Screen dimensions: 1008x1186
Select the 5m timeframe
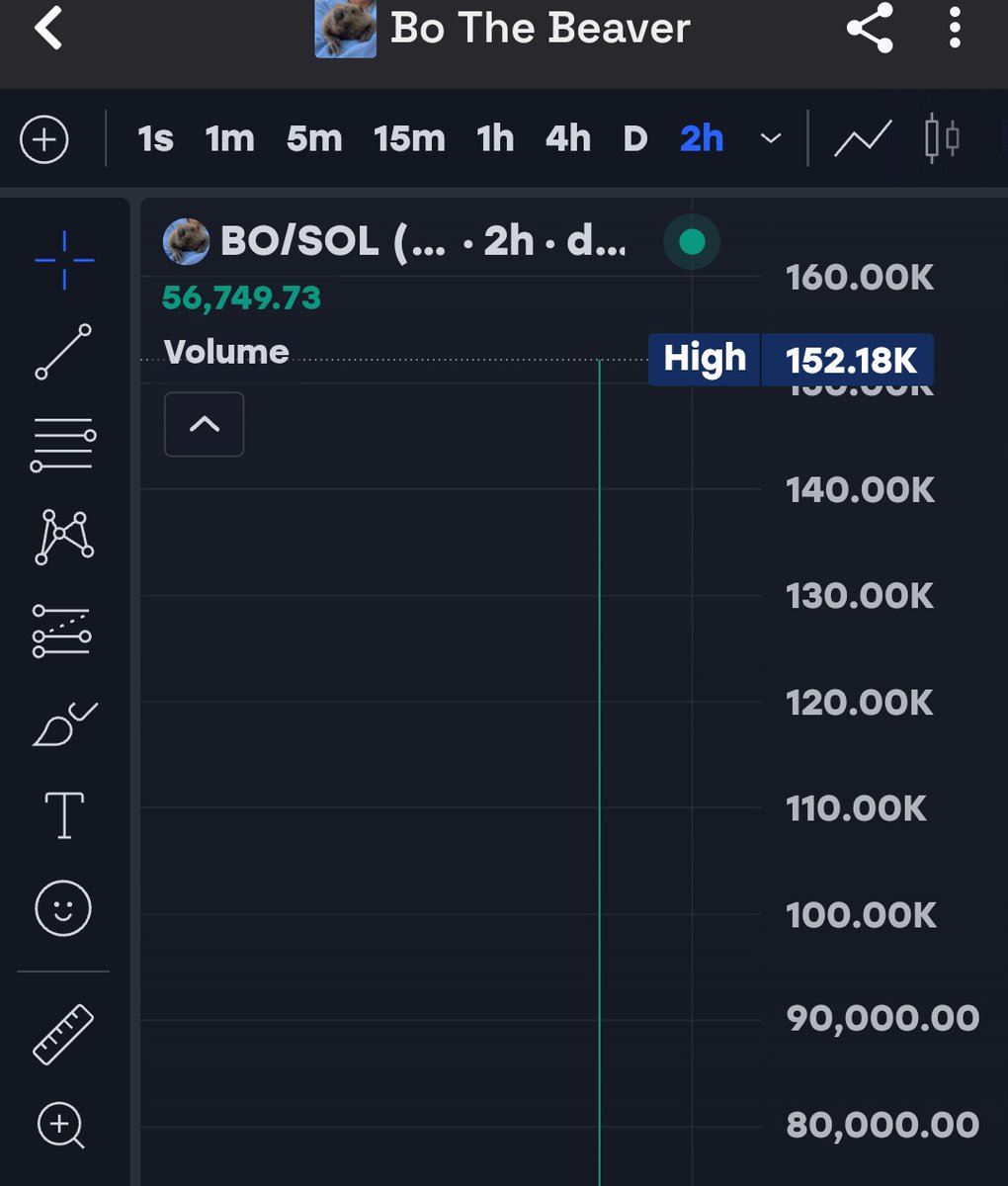pos(314,139)
